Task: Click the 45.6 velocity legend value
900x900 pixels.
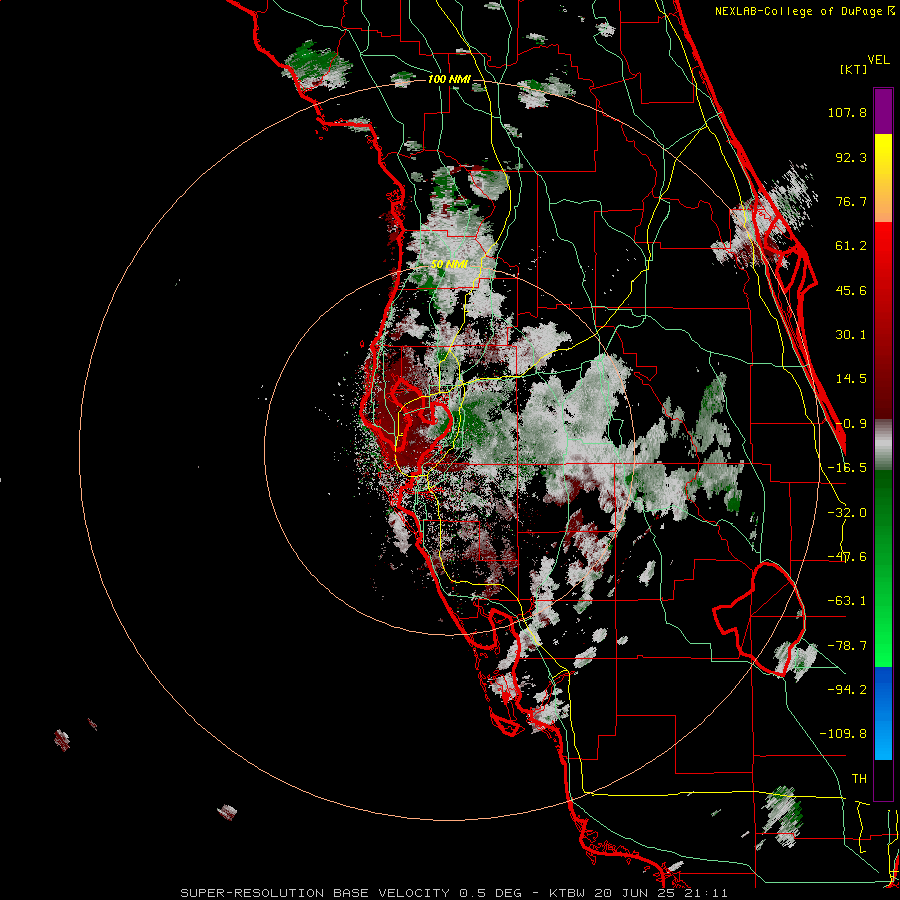Action: tap(851, 290)
